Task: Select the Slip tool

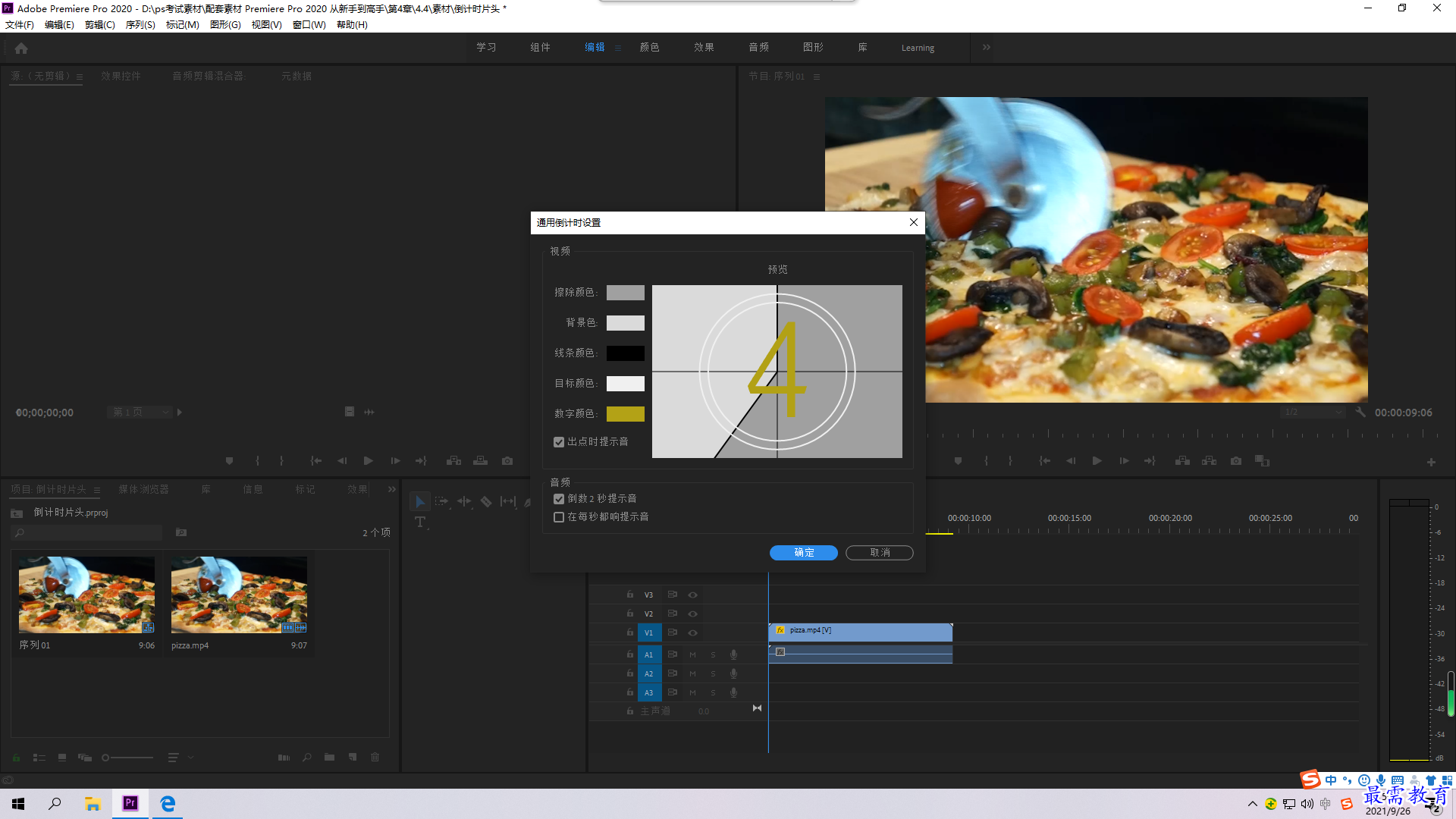Action: pos(508,501)
